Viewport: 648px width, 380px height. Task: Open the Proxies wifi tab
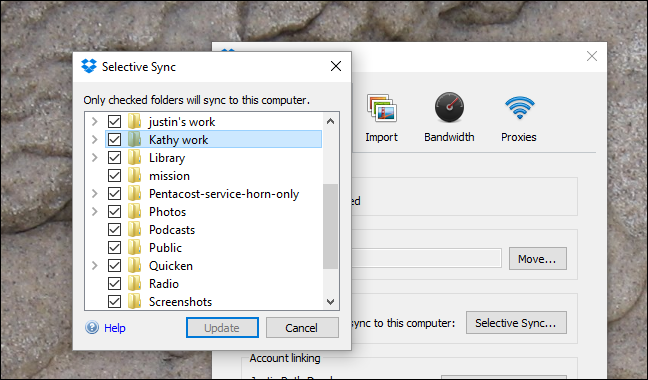tap(519, 107)
